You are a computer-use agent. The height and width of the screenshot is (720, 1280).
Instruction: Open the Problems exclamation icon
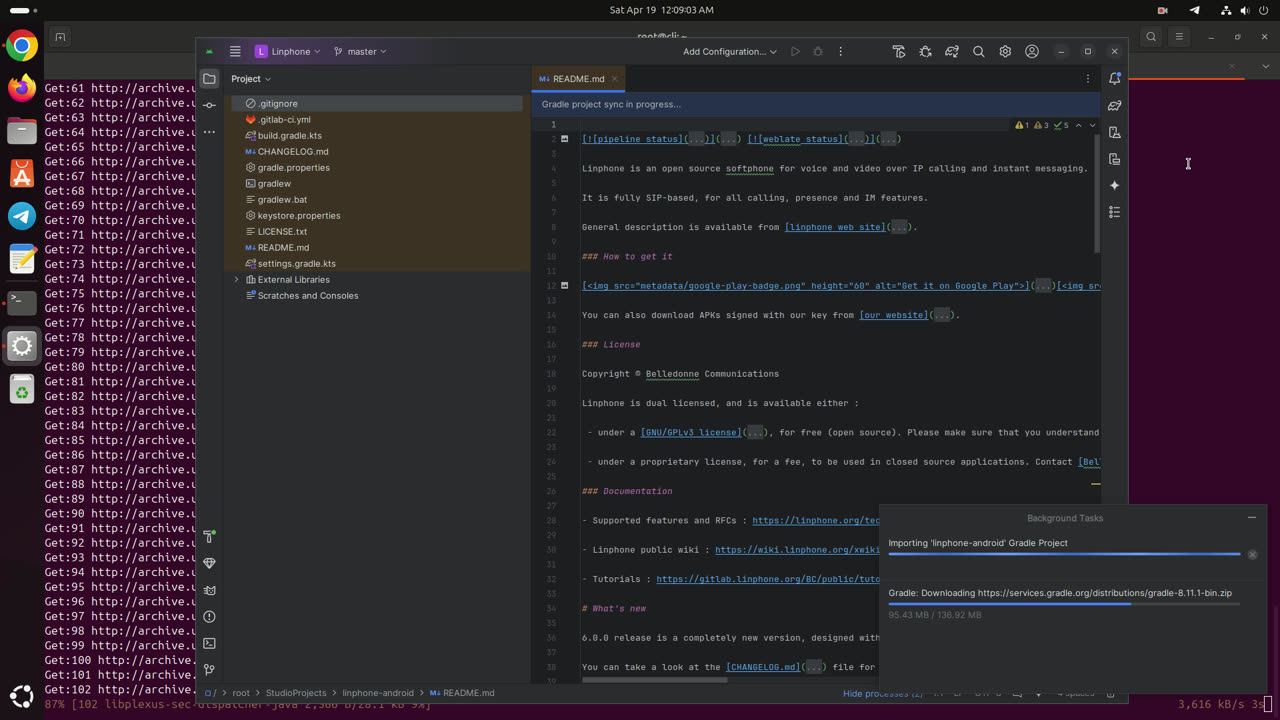[209, 617]
